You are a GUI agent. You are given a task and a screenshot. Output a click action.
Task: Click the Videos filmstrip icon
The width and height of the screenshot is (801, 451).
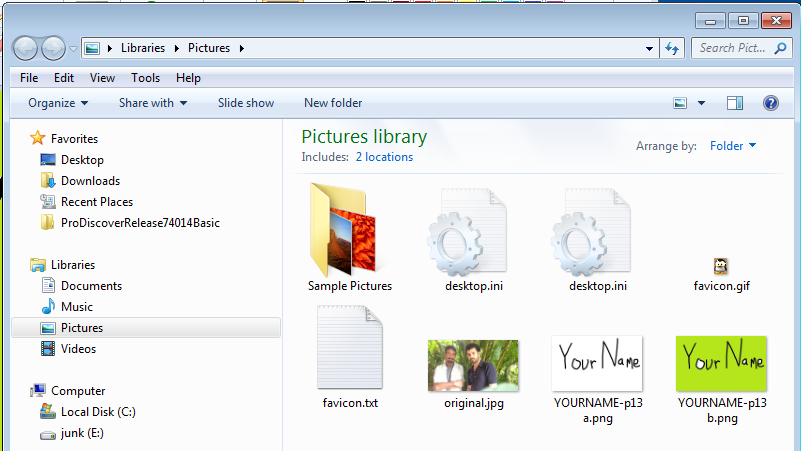point(48,348)
